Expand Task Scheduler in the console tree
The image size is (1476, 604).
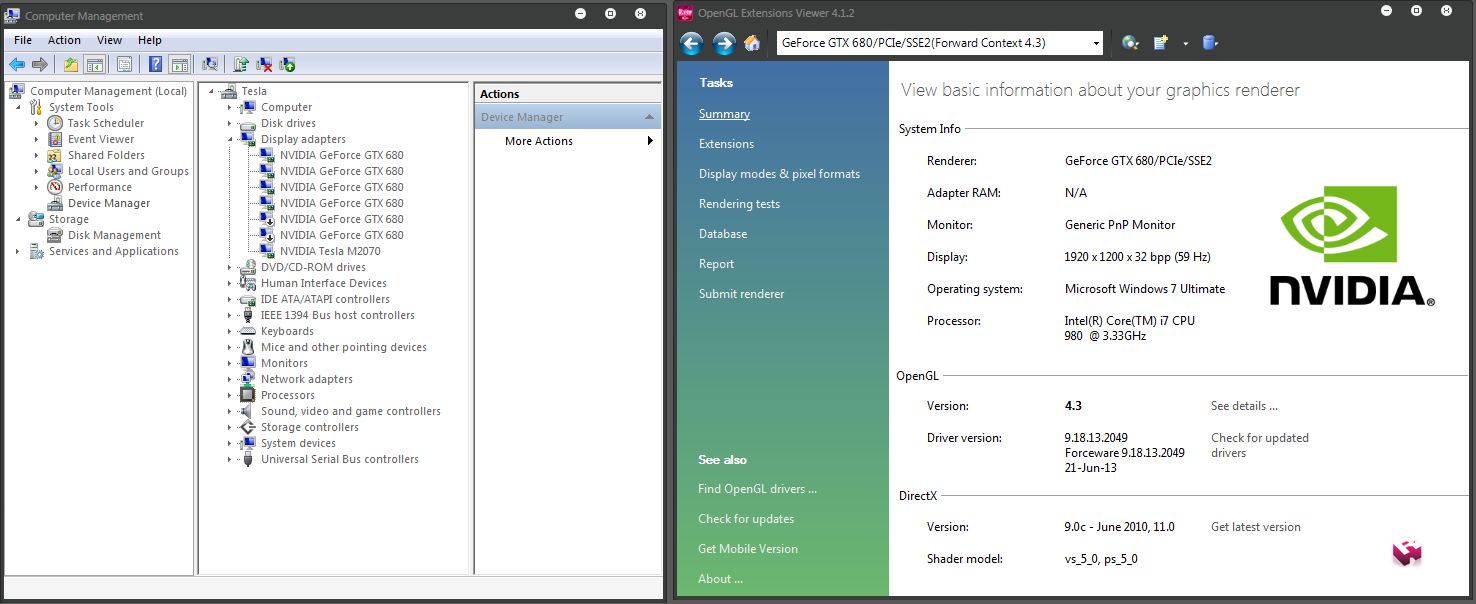coord(37,123)
